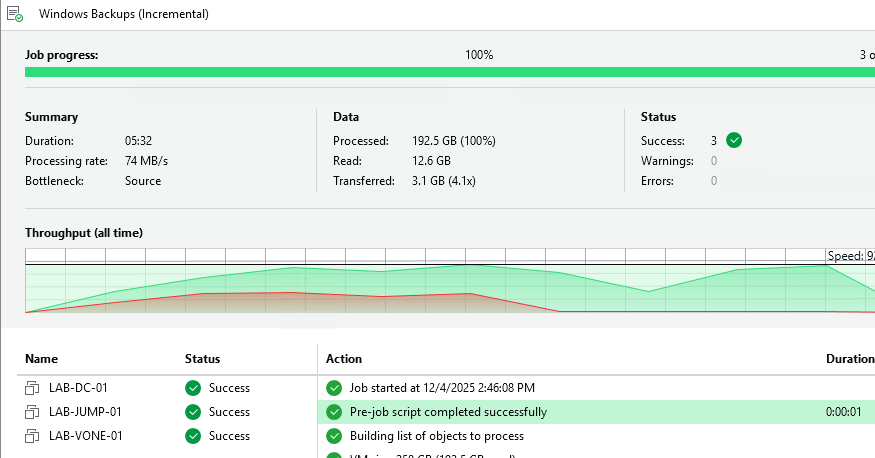The height and width of the screenshot is (458, 875).
Task: Click the VM icon next to LAB-DC-01
Action: point(33,388)
